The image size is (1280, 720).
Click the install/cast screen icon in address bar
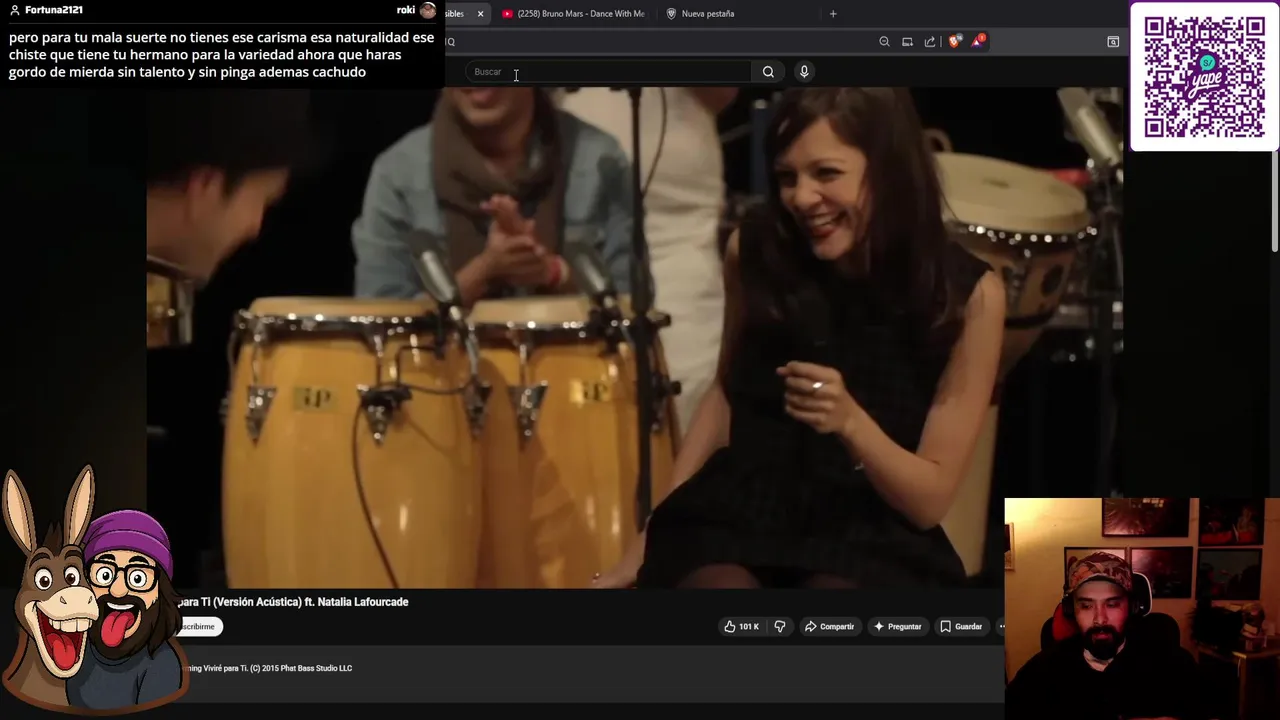(x=907, y=41)
